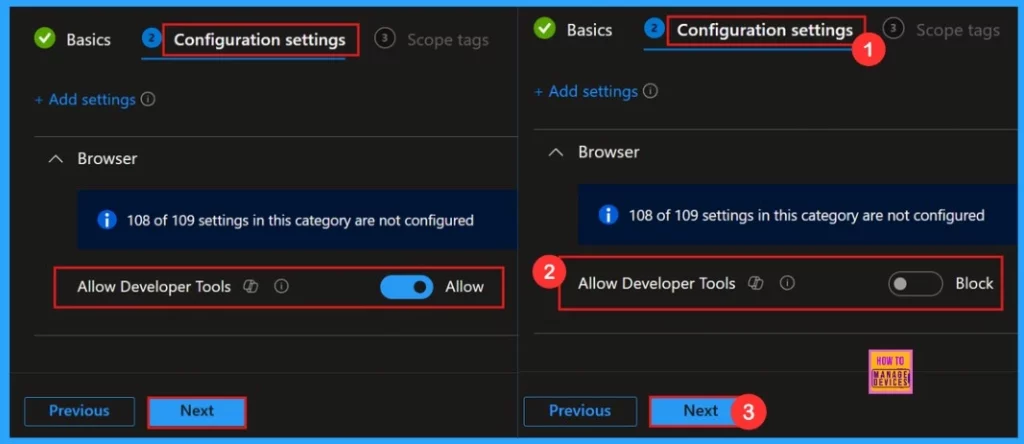1024x444 pixels.
Task: Click + Add settings link in left panel
Action: click(85, 99)
